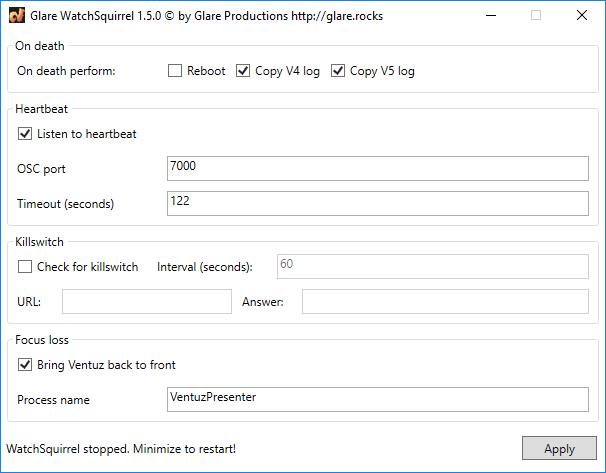Uncheck the Copy V4 log option
Image resolution: width=606 pixels, height=473 pixels.
pyautogui.click(x=243, y=71)
